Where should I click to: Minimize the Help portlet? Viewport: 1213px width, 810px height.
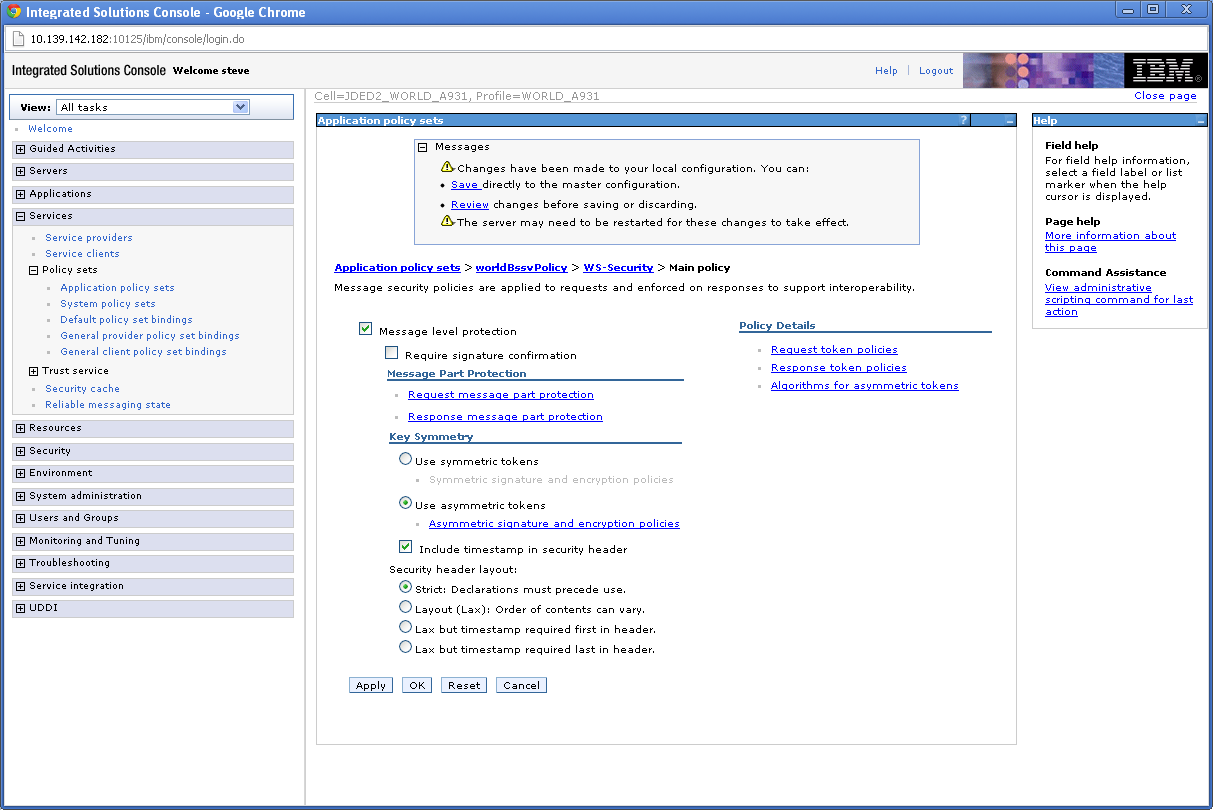pyautogui.click(x=1201, y=120)
